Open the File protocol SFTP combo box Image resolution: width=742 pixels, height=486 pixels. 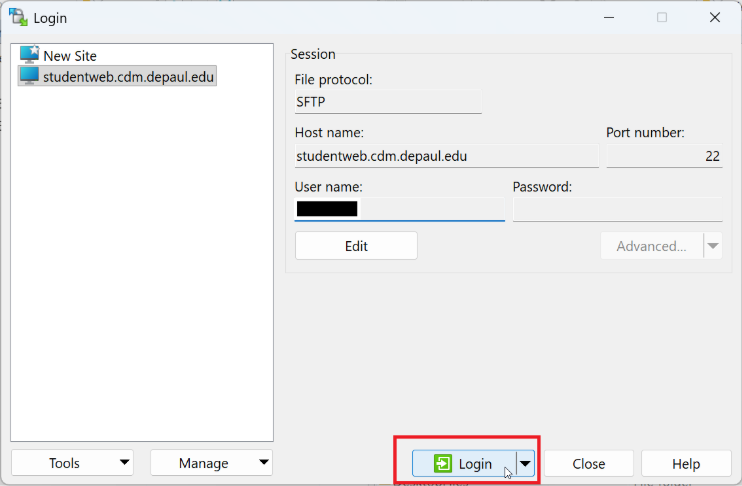[x=388, y=101]
